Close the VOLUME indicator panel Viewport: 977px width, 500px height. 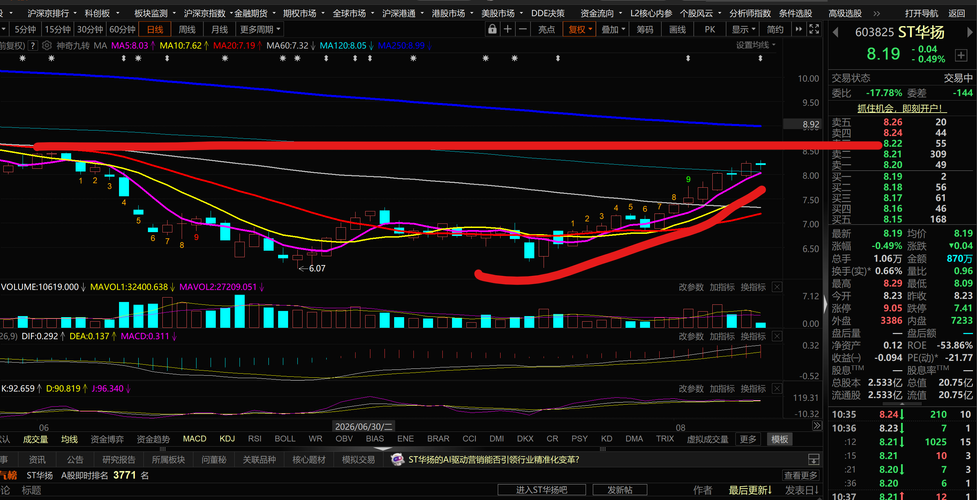(776, 287)
